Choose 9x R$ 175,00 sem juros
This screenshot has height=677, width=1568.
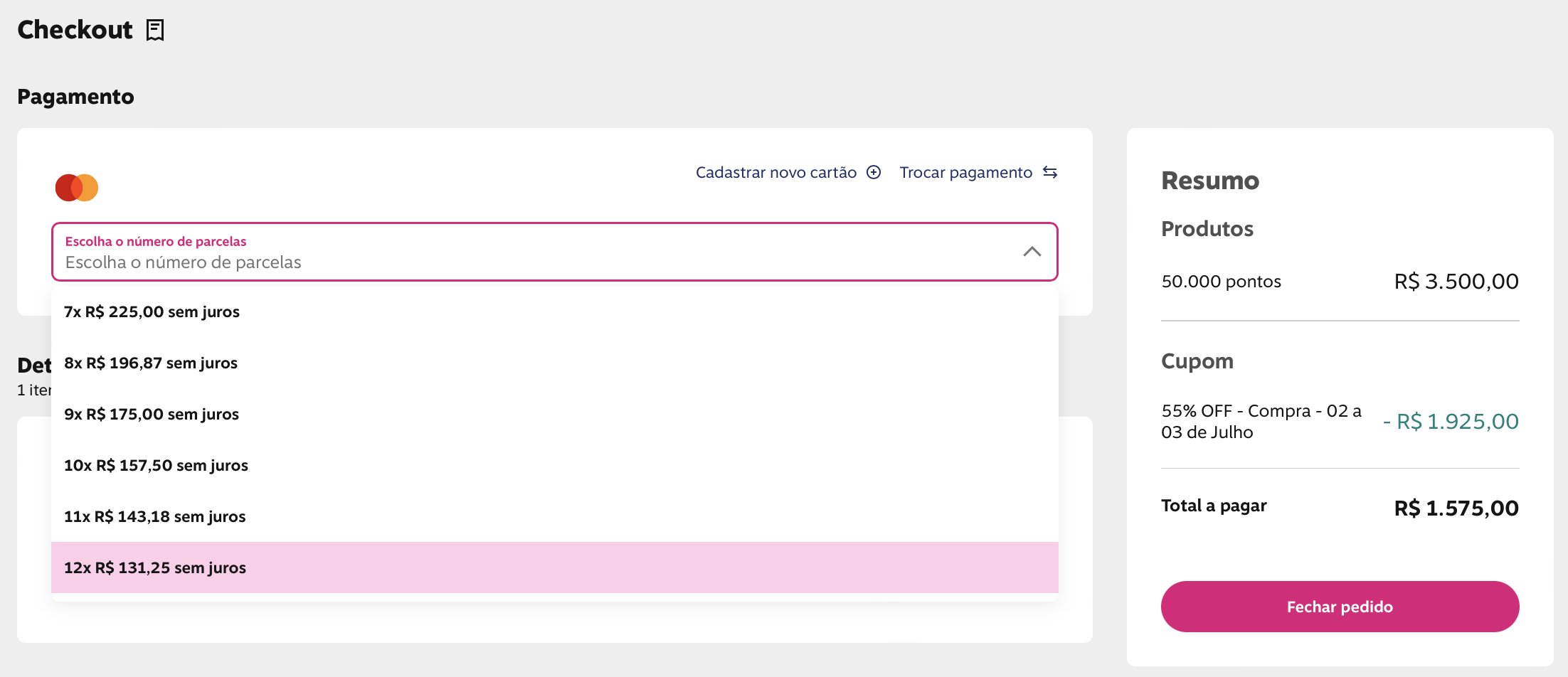pyautogui.click(x=555, y=414)
